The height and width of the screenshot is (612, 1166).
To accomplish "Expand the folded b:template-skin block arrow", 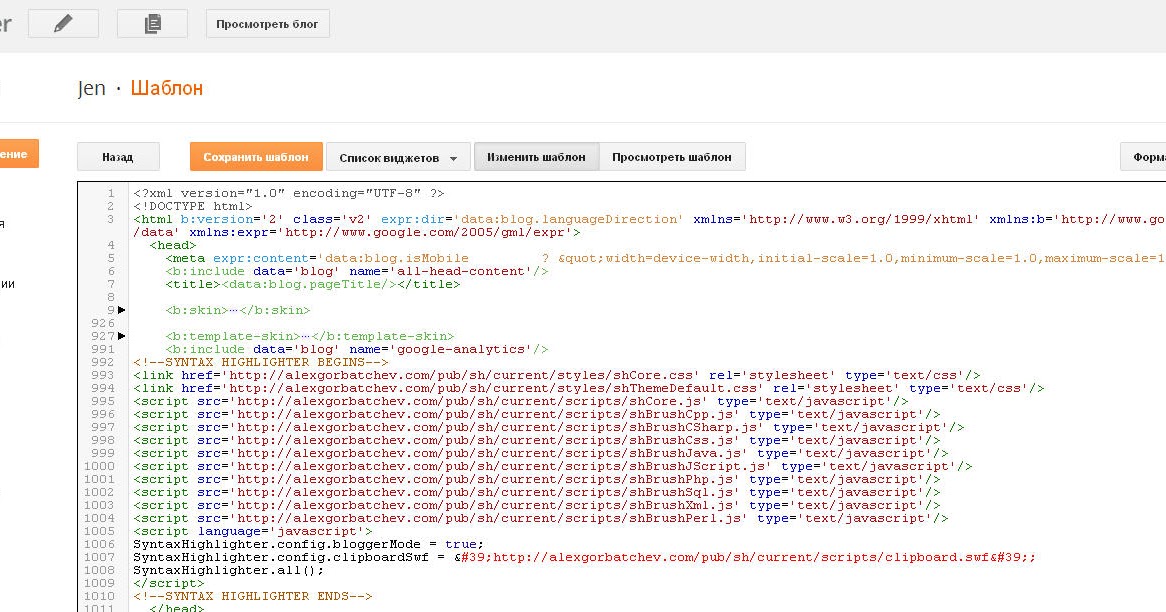I will point(121,336).
